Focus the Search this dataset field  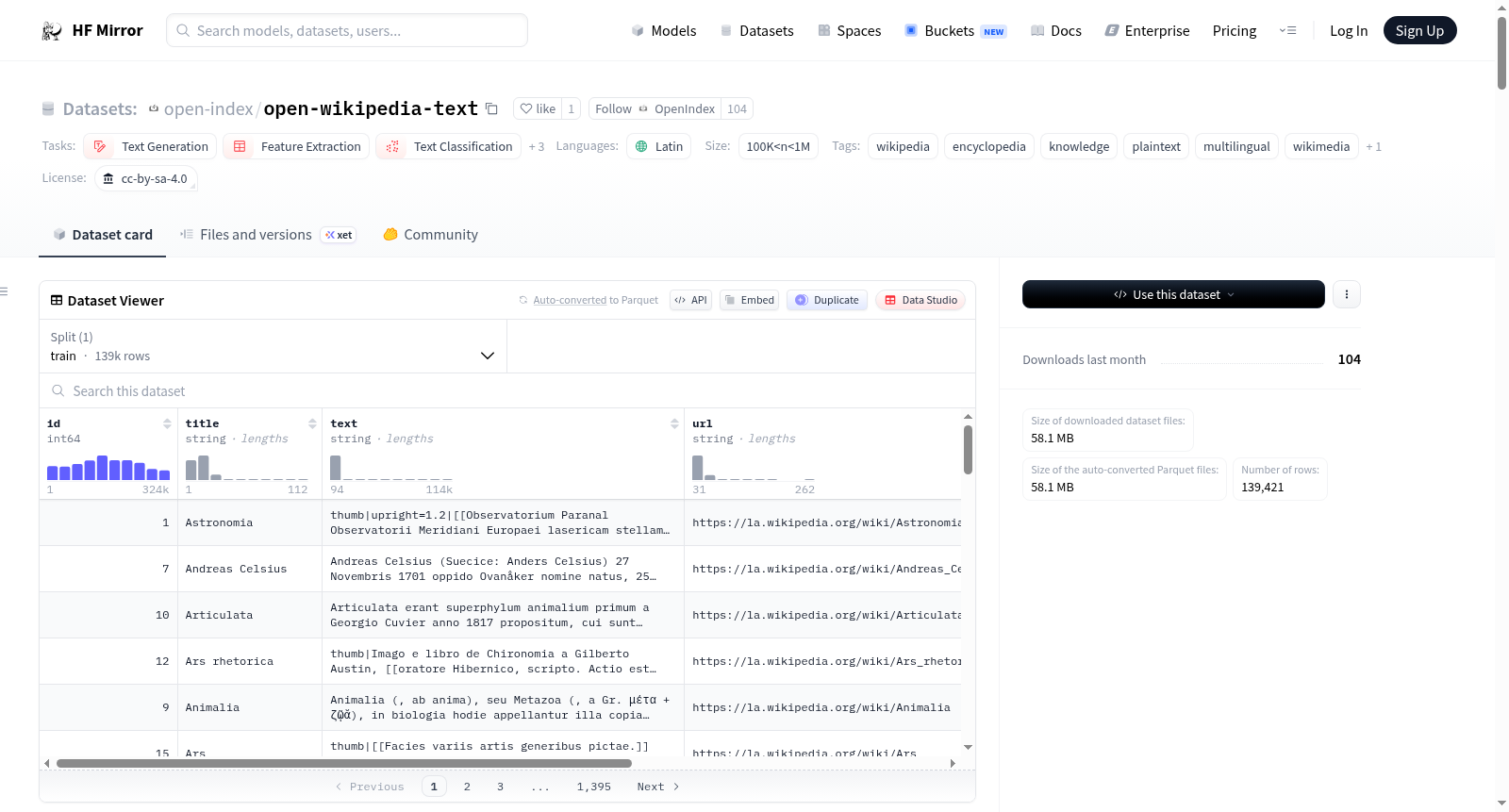point(507,390)
